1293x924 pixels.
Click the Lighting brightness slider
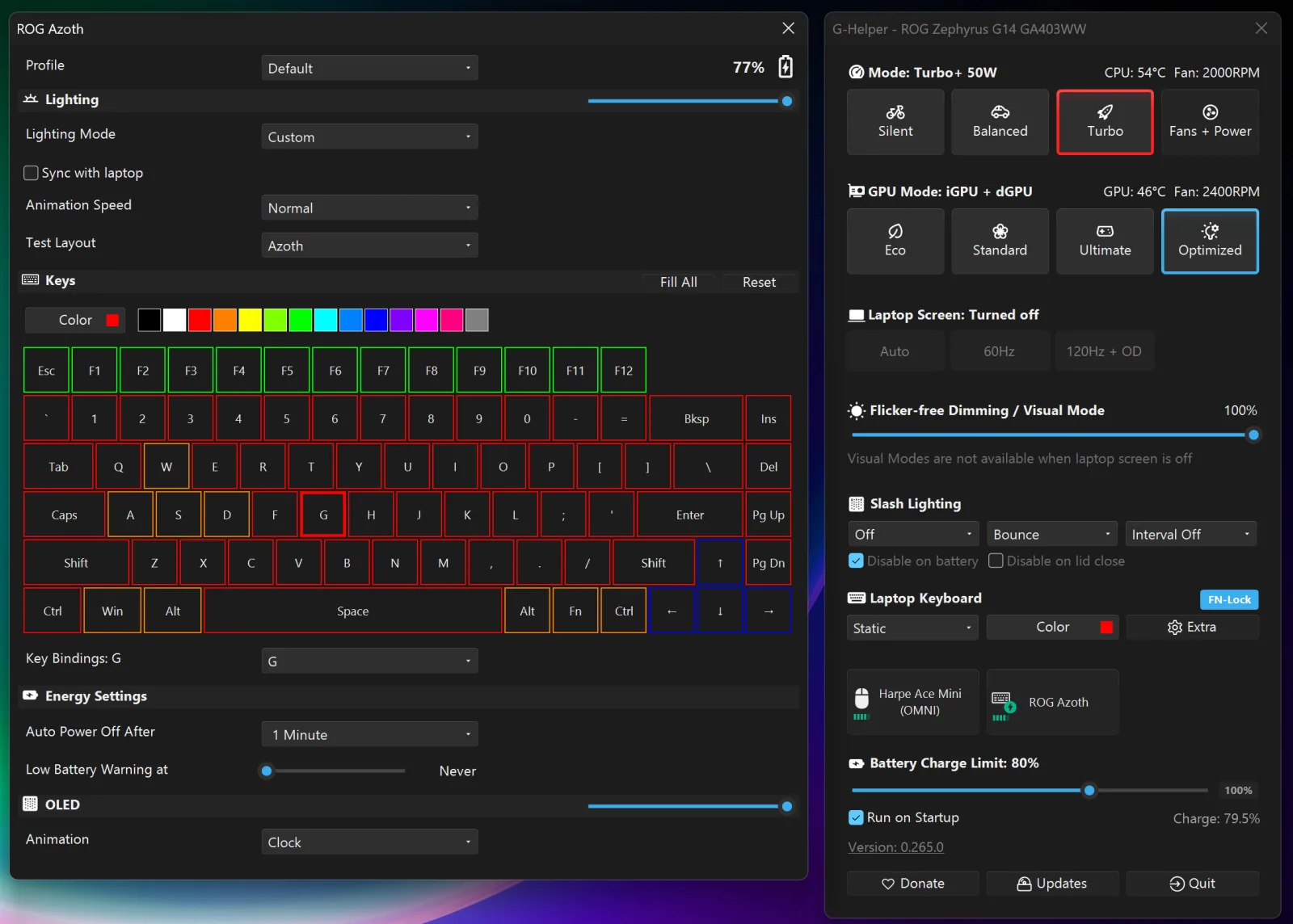pyautogui.click(x=689, y=101)
